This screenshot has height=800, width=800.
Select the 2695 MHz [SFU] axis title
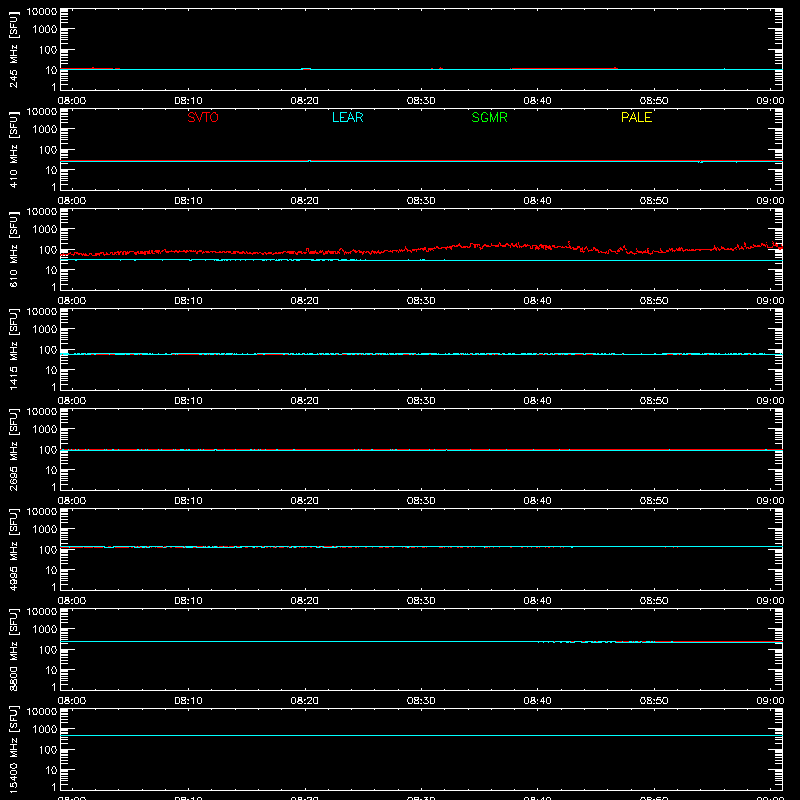(14, 449)
